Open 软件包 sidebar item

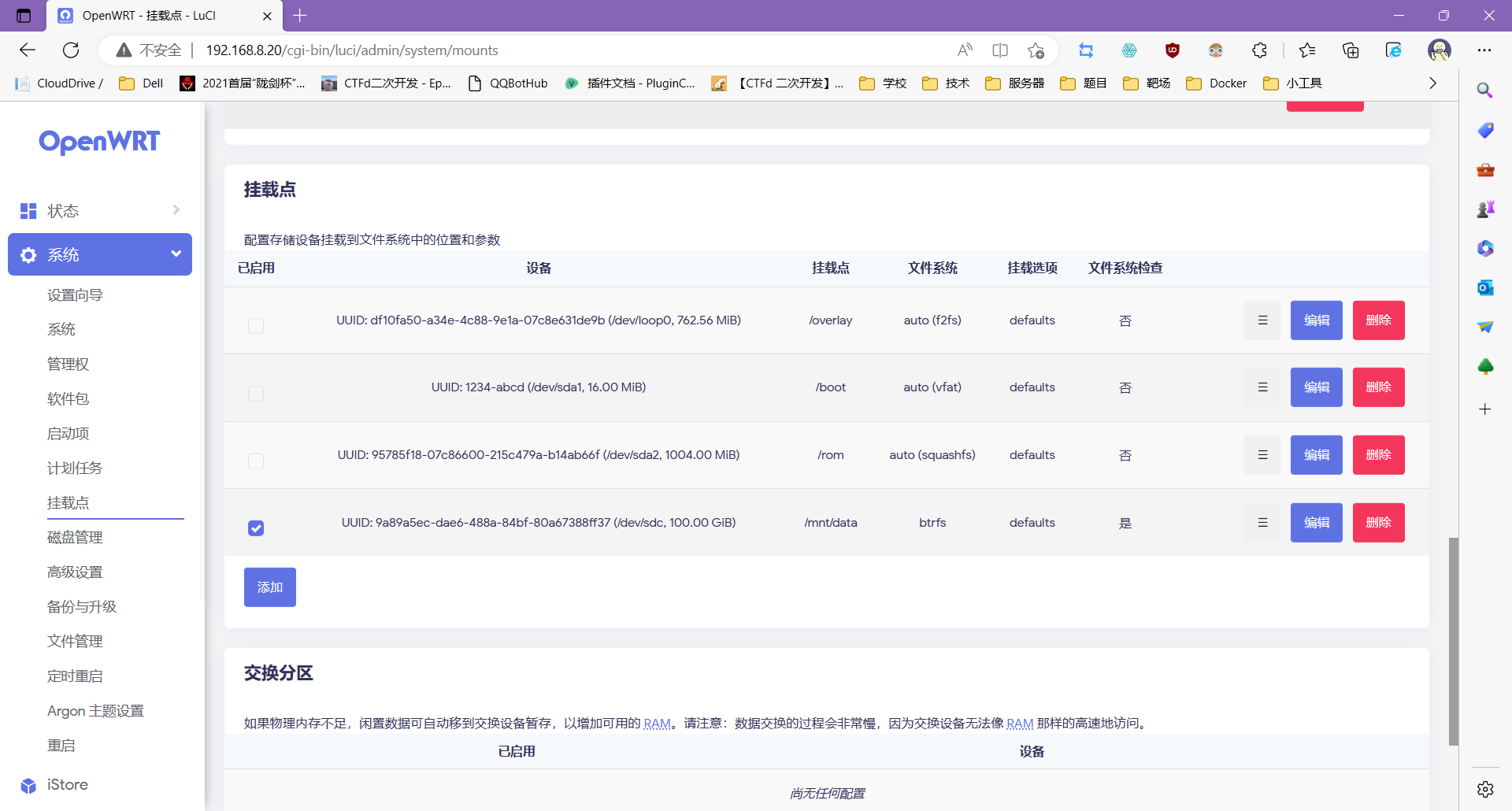68,399
